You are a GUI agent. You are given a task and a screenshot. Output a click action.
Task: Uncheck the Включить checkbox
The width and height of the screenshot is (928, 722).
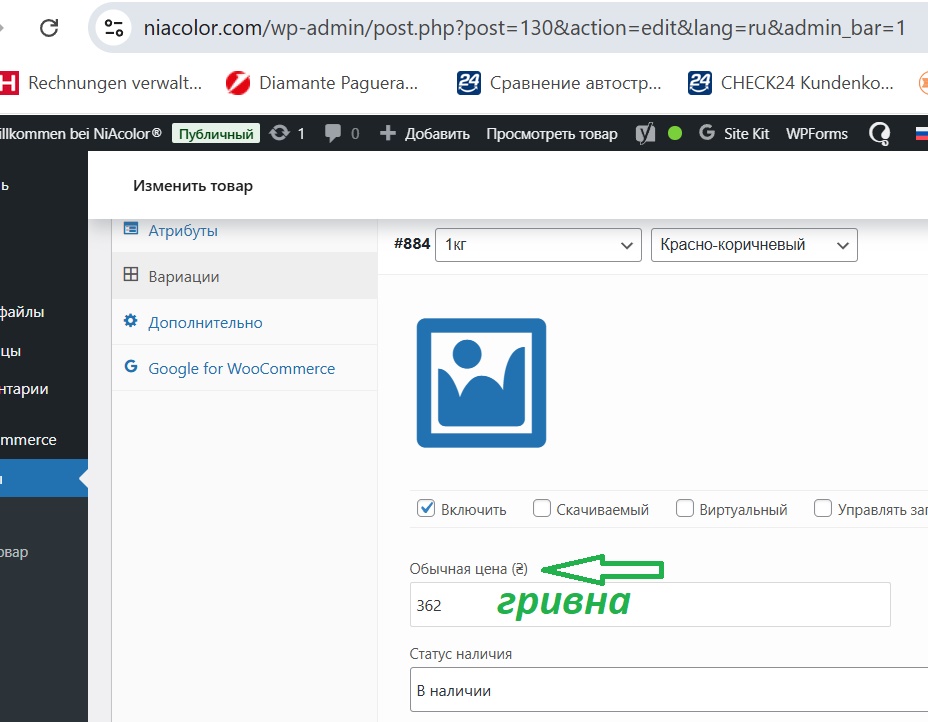click(x=426, y=508)
